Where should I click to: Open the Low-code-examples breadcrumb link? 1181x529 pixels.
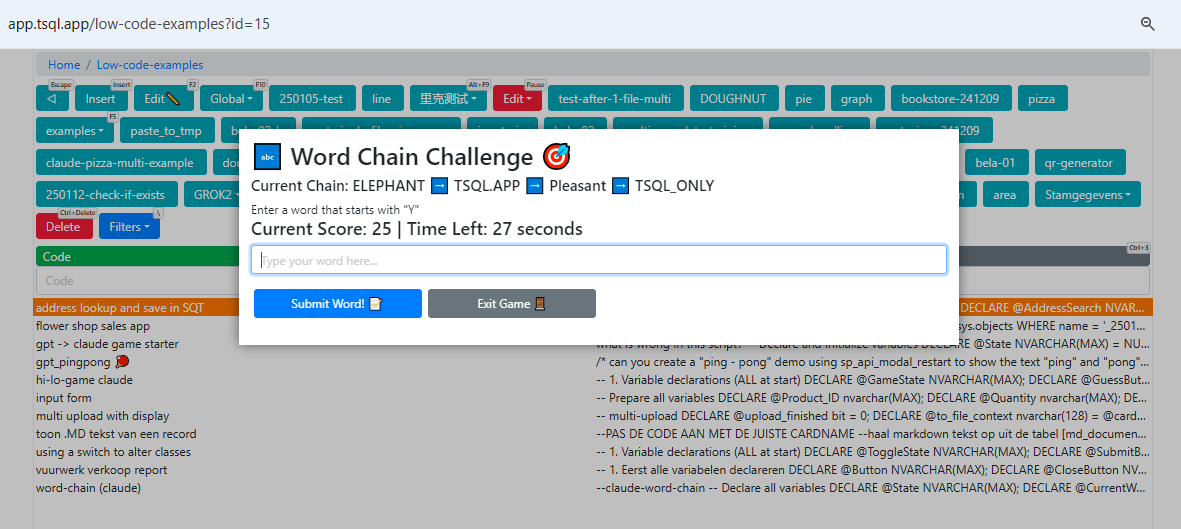click(150, 65)
